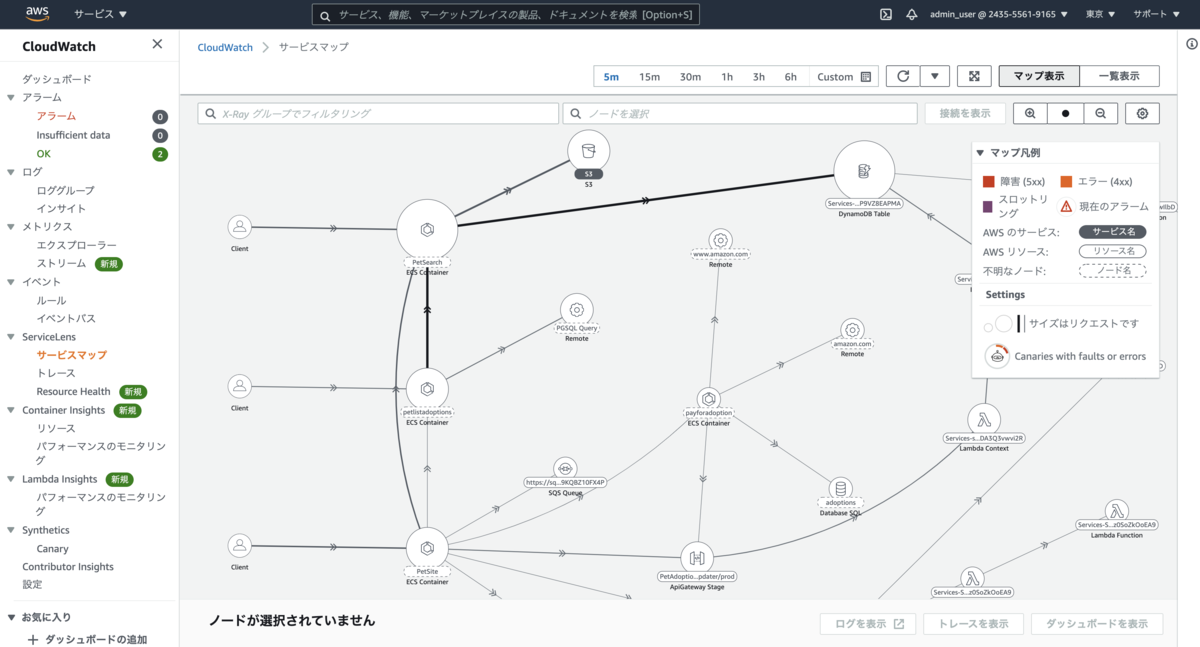Click the AWS logo home icon
The width and height of the screenshot is (1200, 647).
tap(37, 14)
